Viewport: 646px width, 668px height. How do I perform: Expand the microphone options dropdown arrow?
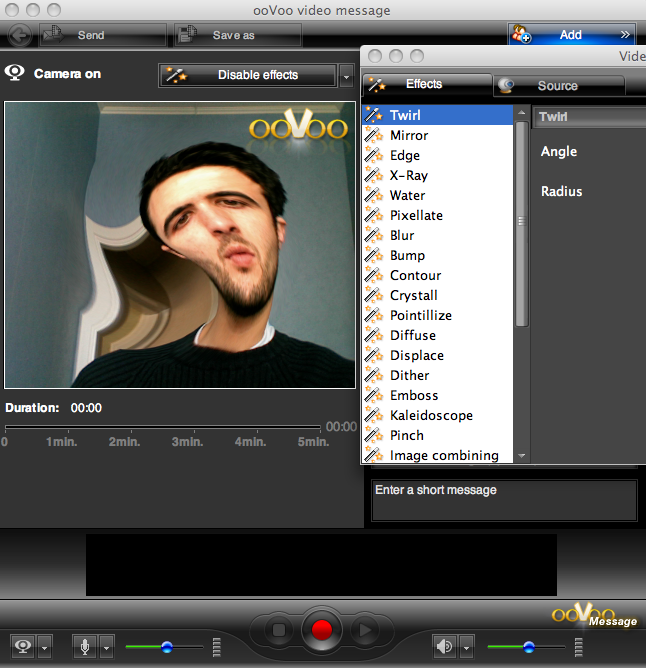(x=107, y=648)
